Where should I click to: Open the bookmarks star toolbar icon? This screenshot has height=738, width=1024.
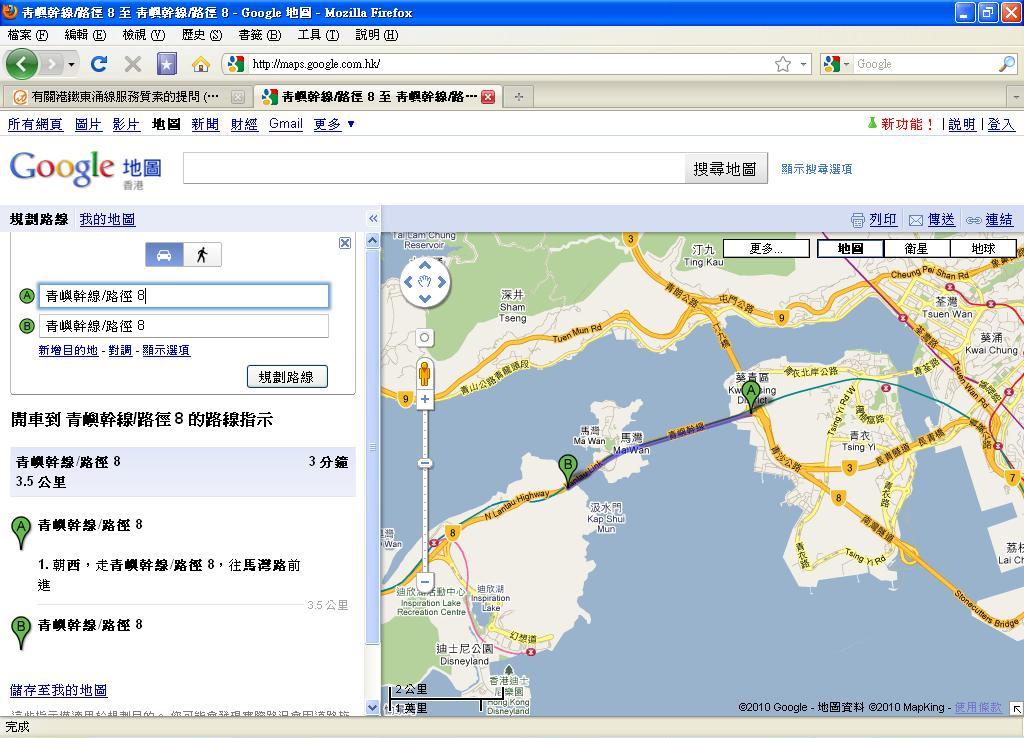[x=167, y=63]
